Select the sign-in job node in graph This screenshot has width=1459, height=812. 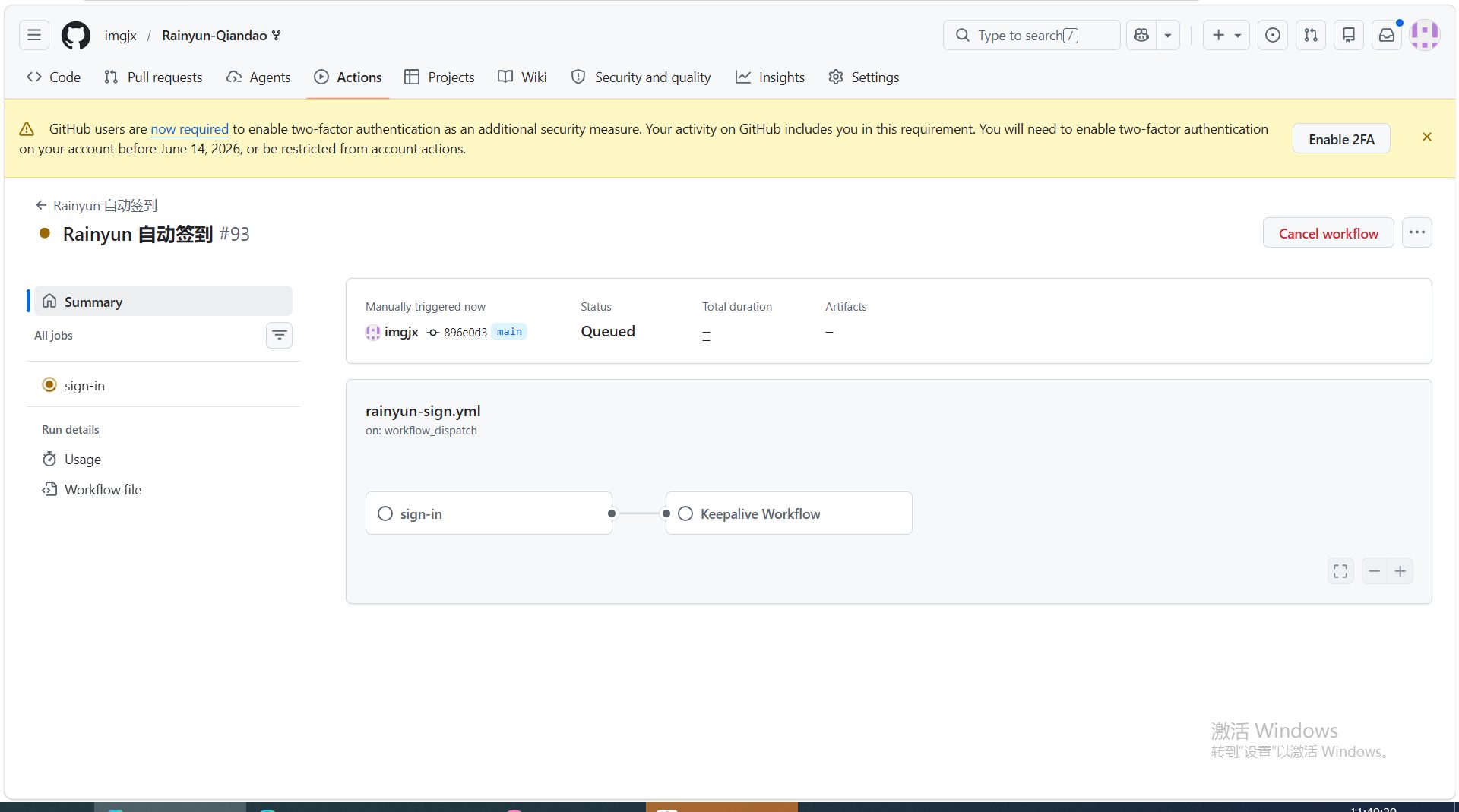coord(489,513)
